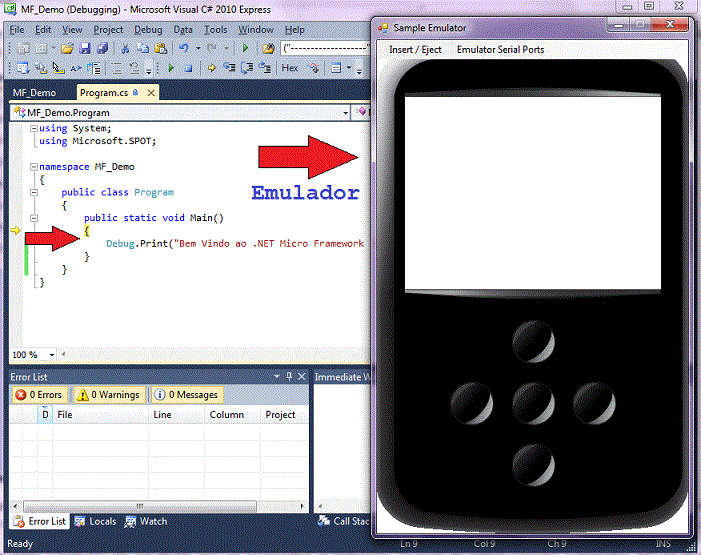
Task: Toggle auto-hide pin on Error List panel
Action: click(289, 377)
